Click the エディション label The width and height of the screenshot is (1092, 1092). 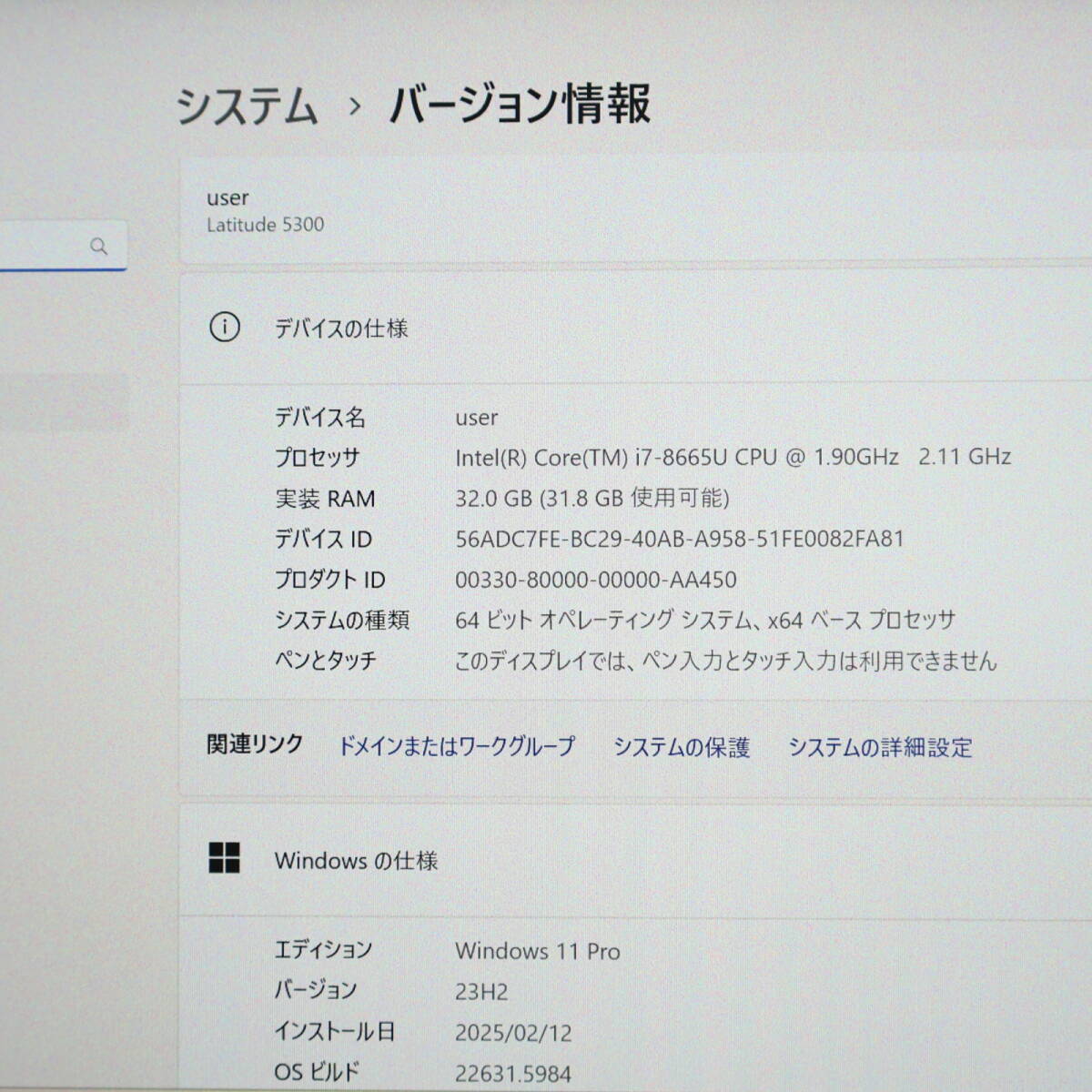pyautogui.click(x=323, y=950)
